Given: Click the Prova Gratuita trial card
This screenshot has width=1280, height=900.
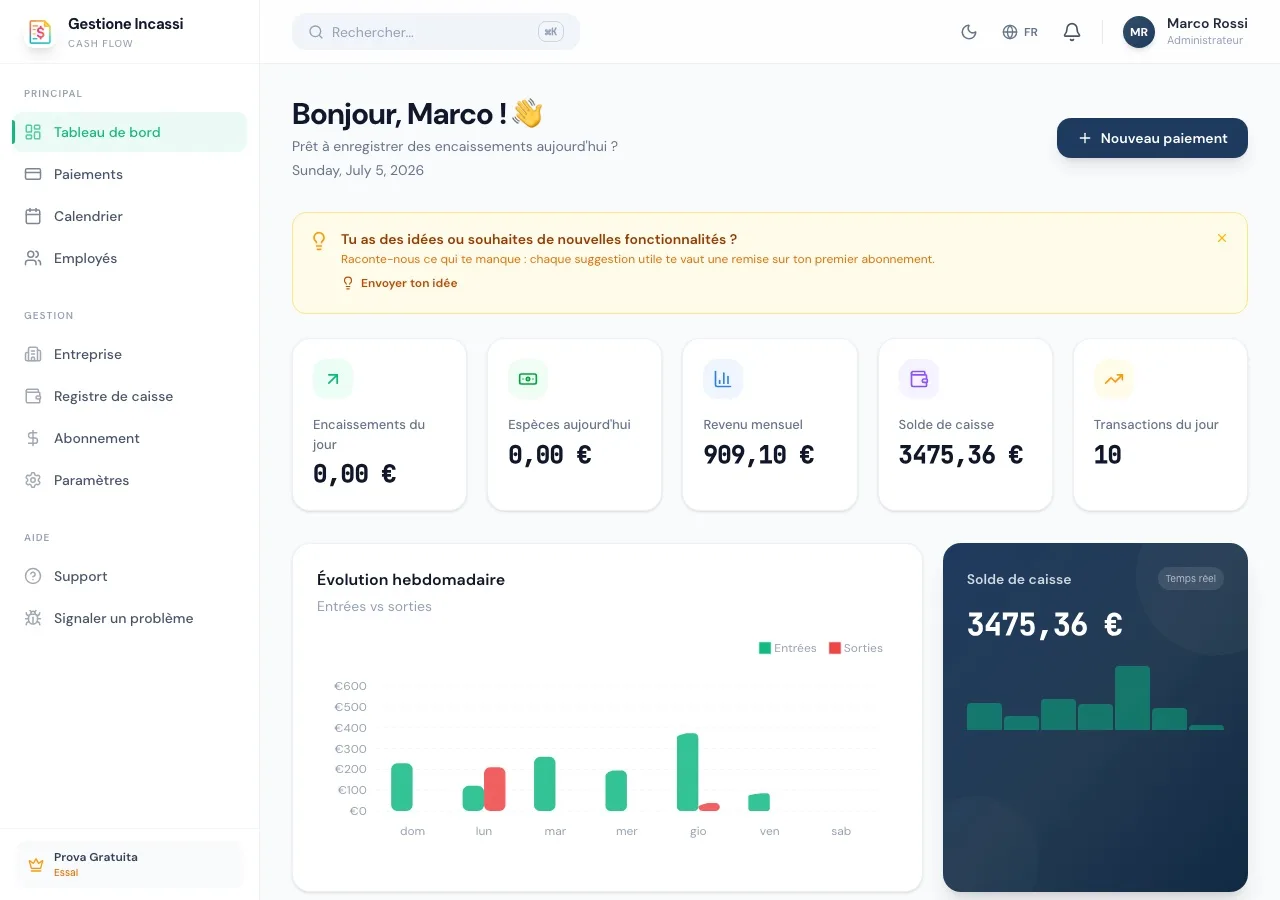Looking at the screenshot, I should [130, 864].
